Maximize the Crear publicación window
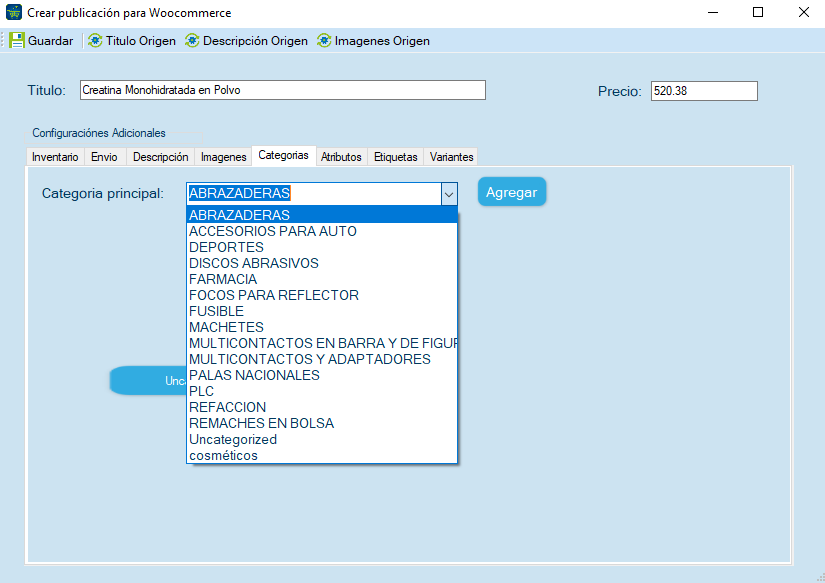 tap(758, 12)
